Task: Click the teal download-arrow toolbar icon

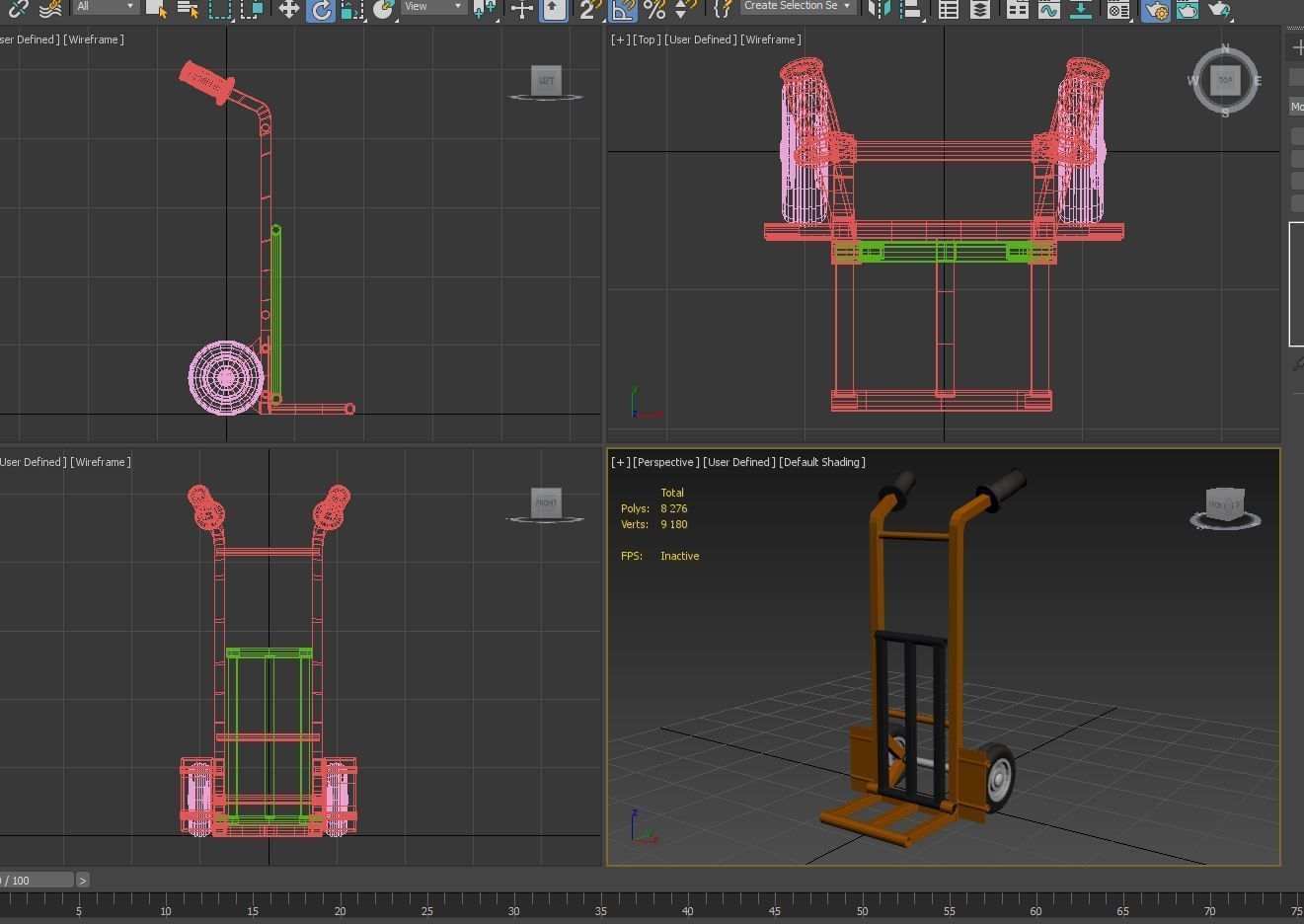Action: pos(1080,9)
